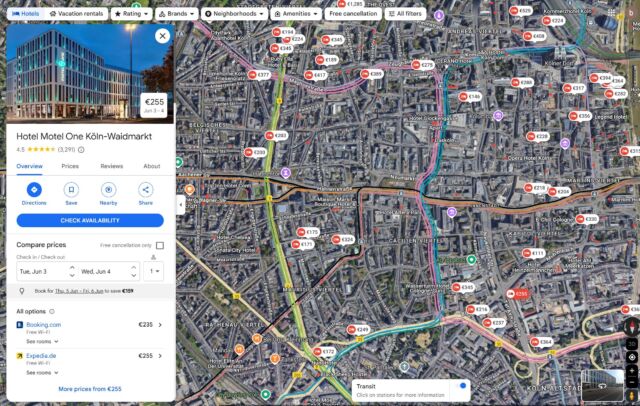Click the Check Availability button

90,220
